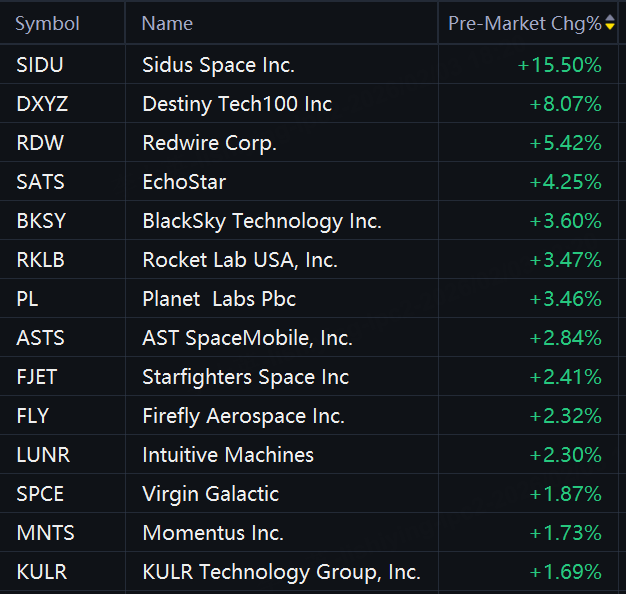Open Firefly Aerospace Inc. row
The image size is (626, 594).
tap(243, 416)
